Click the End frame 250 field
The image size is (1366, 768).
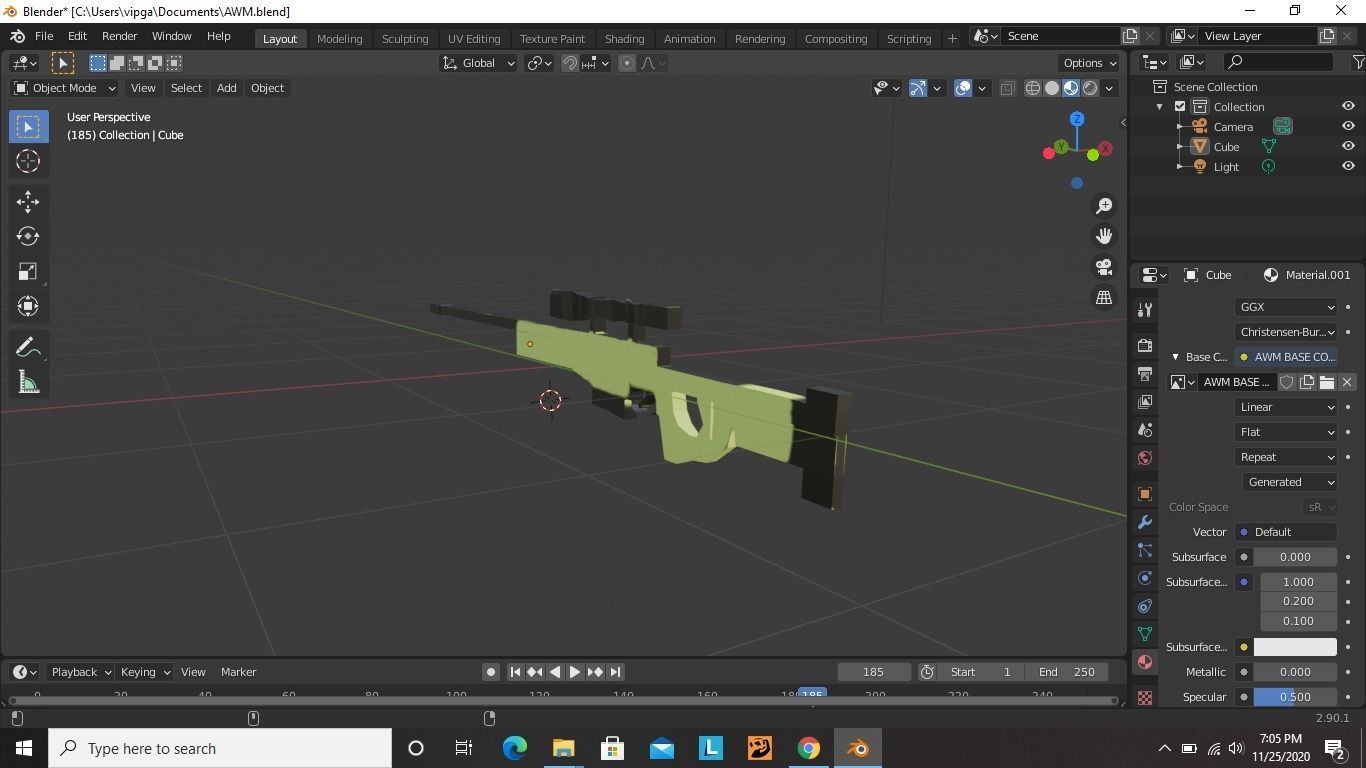click(x=1066, y=672)
